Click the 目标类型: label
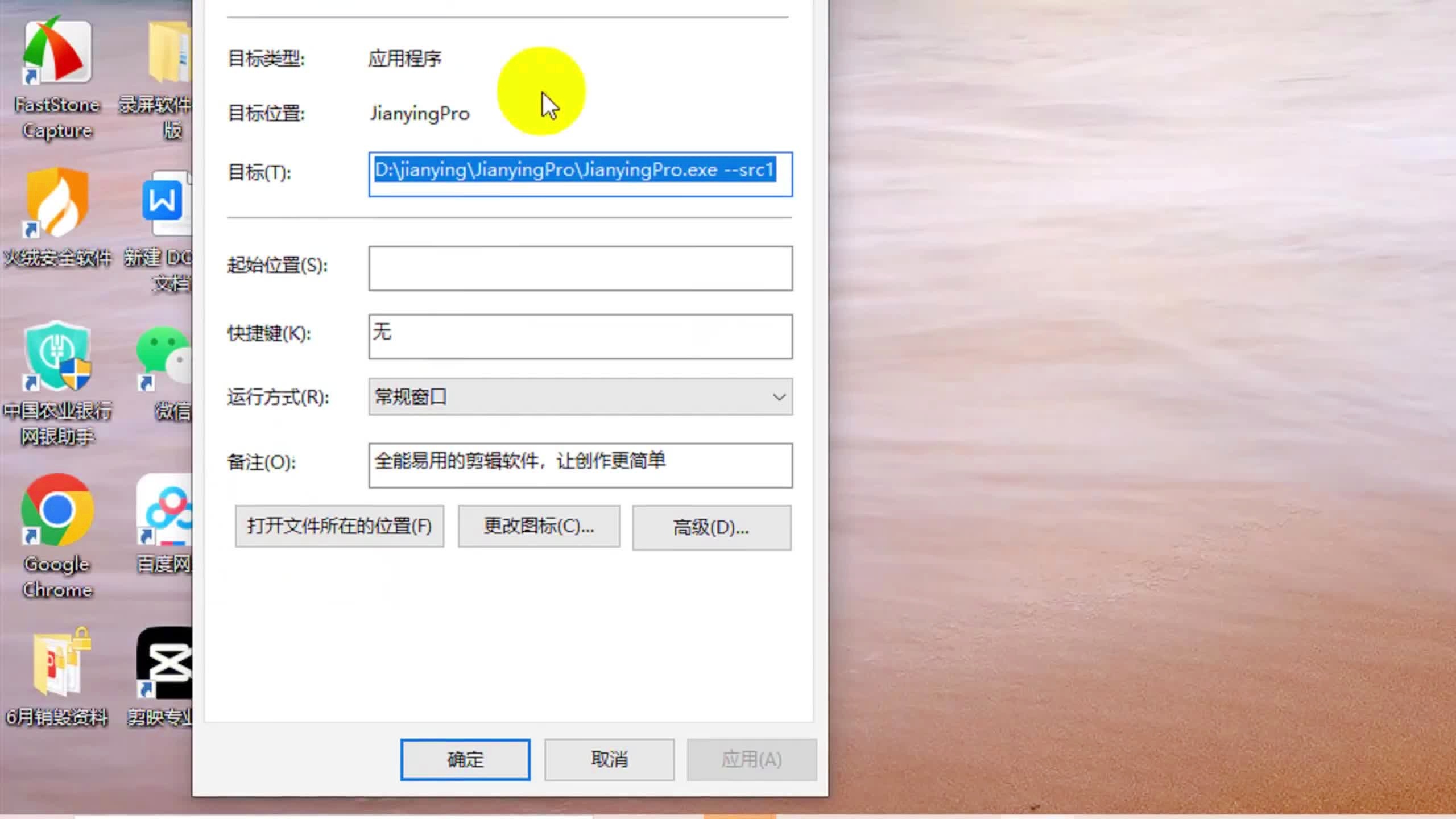 266,58
